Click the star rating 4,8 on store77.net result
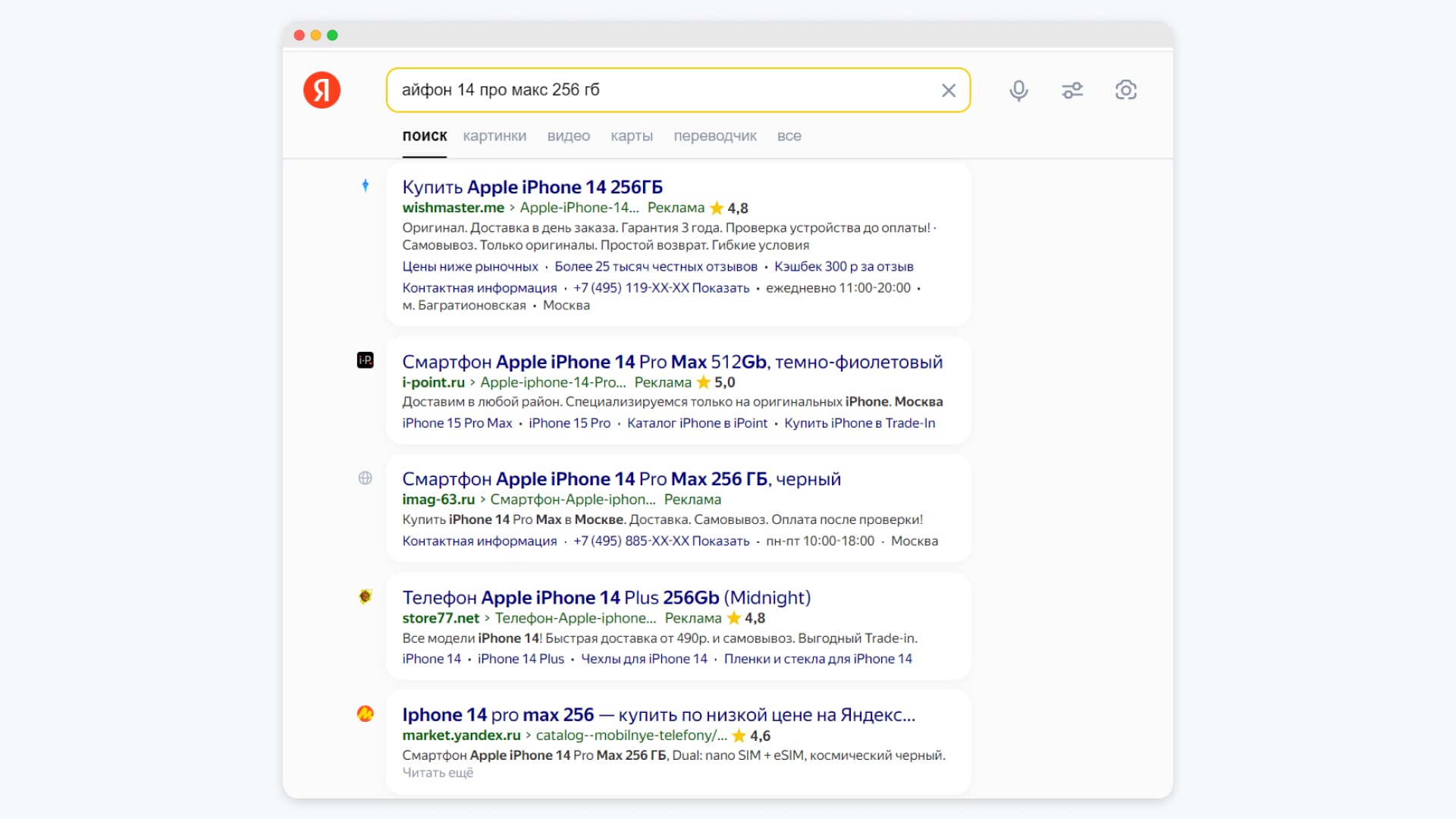 tap(746, 618)
